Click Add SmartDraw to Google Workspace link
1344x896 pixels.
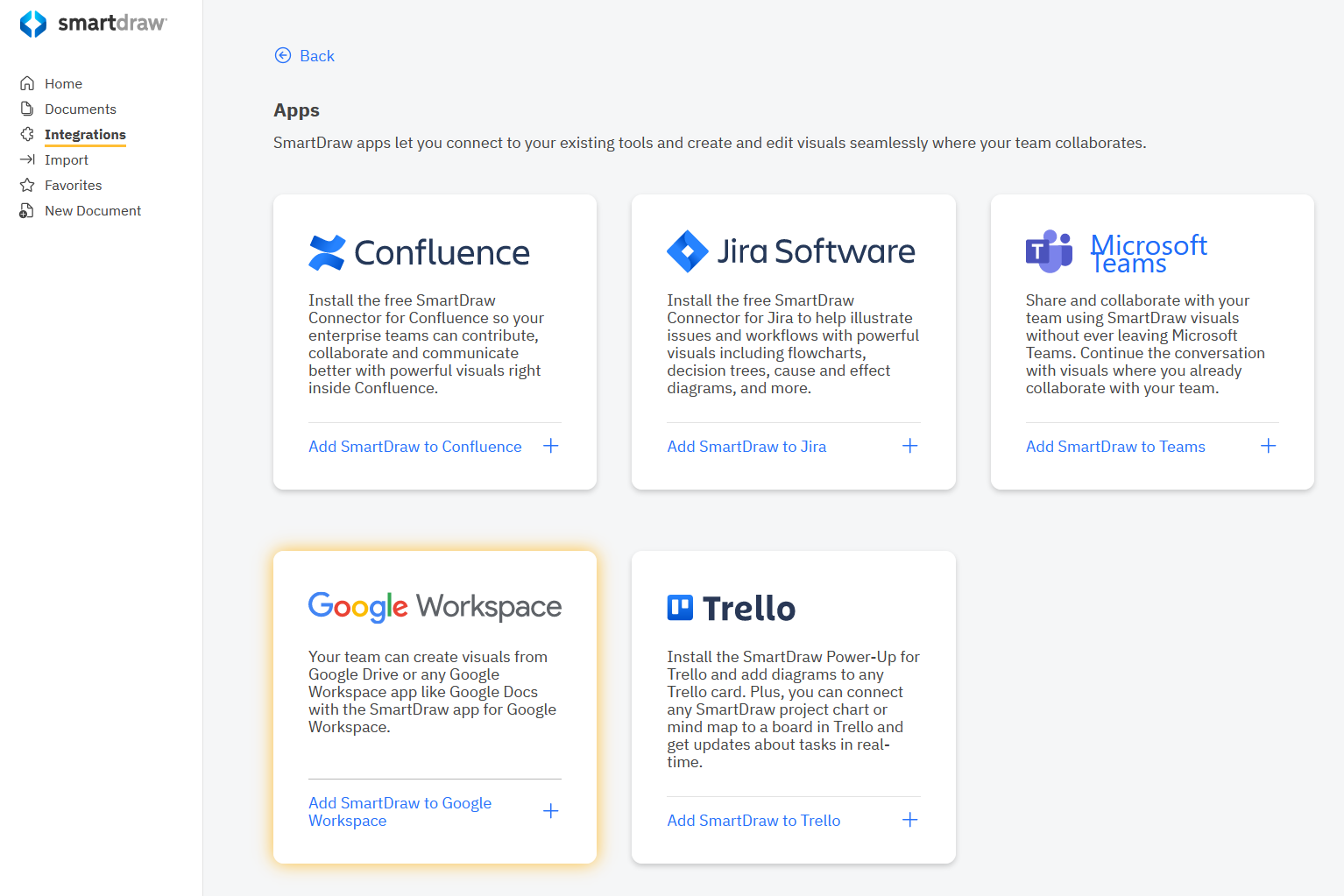tap(400, 812)
